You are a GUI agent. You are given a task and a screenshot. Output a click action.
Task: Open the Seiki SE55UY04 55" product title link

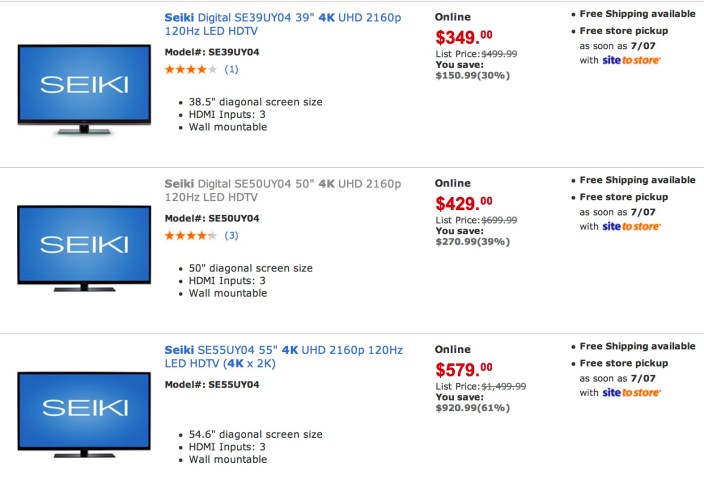click(x=283, y=356)
